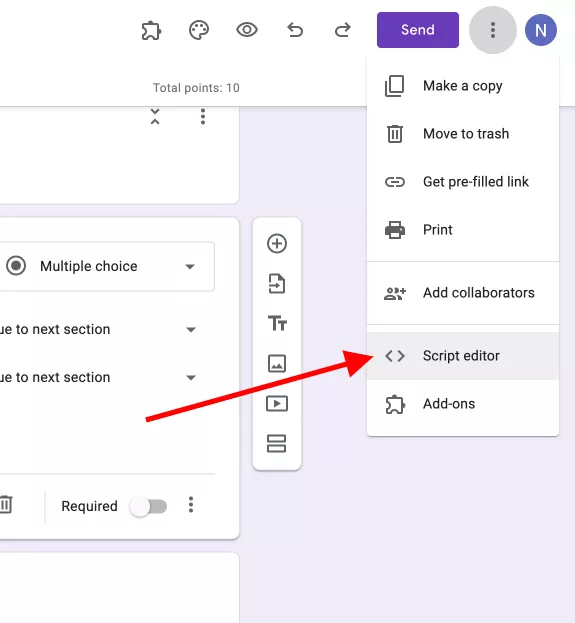
Task: Toggle the Required switch
Action: [x=148, y=507]
